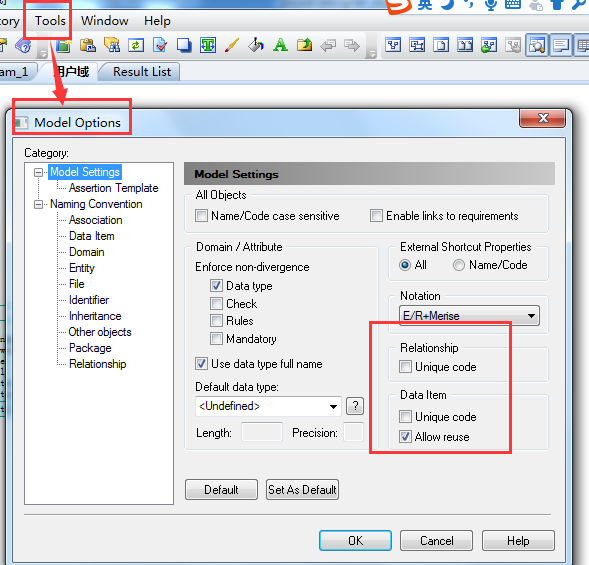The width and height of the screenshot is (589, 565).
Task: Check the Rules checkbox
Action: click(x=216, y=320)
